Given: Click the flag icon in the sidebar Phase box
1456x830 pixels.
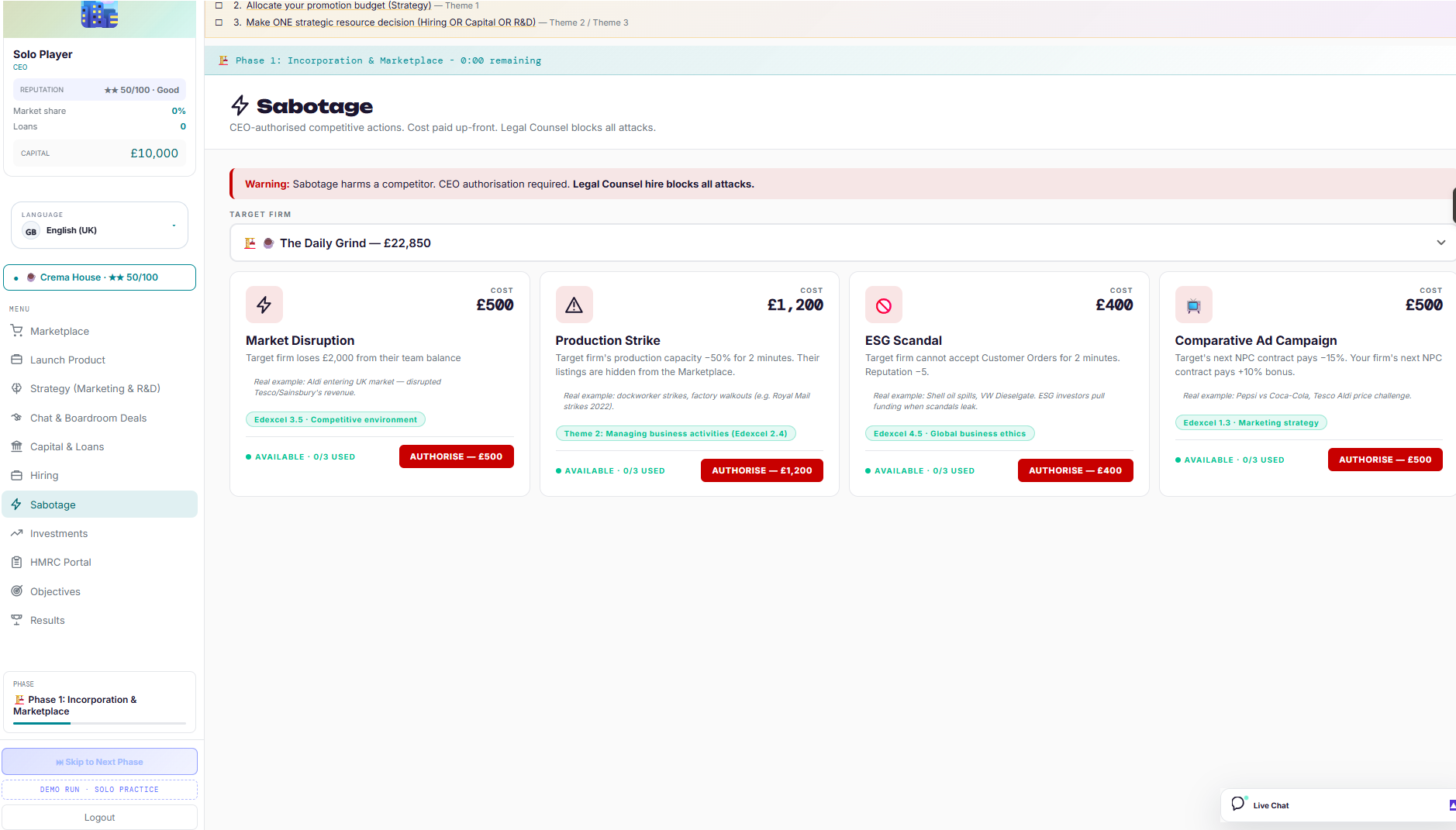Looking at the screenshot, I should pyautogui.click(x=19, y=700).
